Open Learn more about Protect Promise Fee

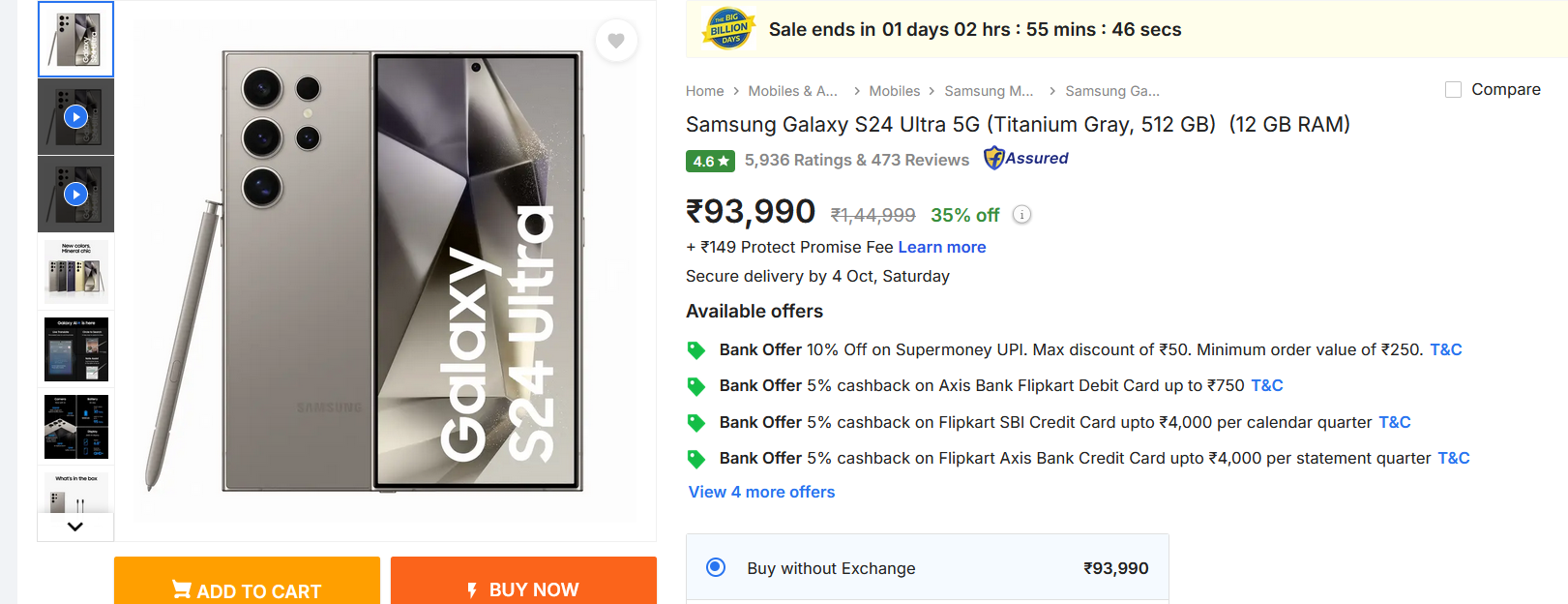[x=941, y=247]
